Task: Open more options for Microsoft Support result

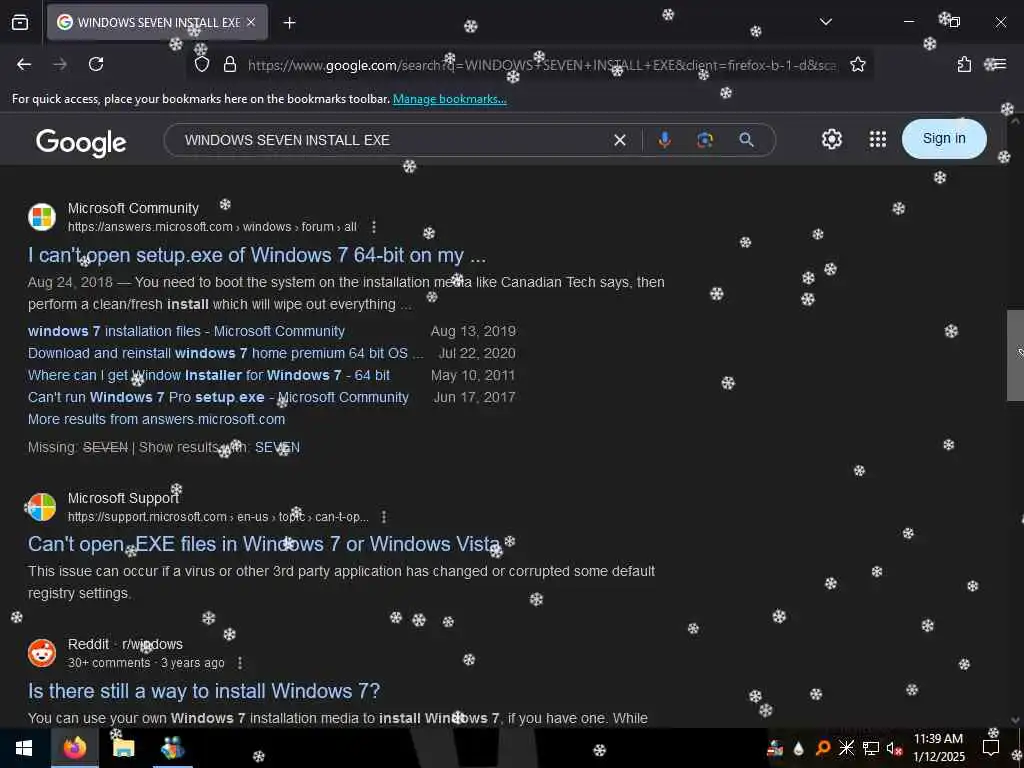Action: (384, 517)
